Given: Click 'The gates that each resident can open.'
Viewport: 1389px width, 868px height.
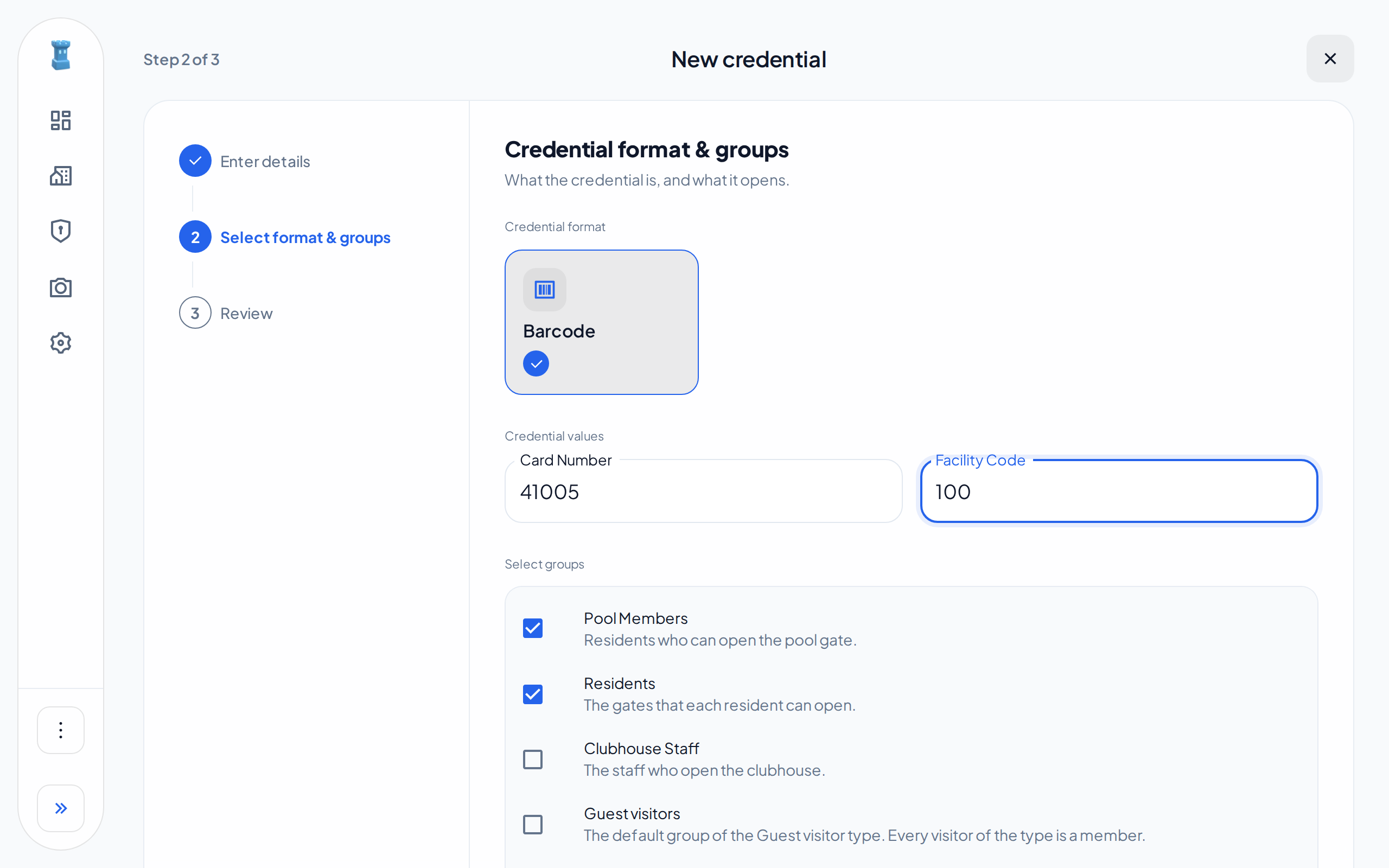Looking at the screenshot, I should pos(719,705).
